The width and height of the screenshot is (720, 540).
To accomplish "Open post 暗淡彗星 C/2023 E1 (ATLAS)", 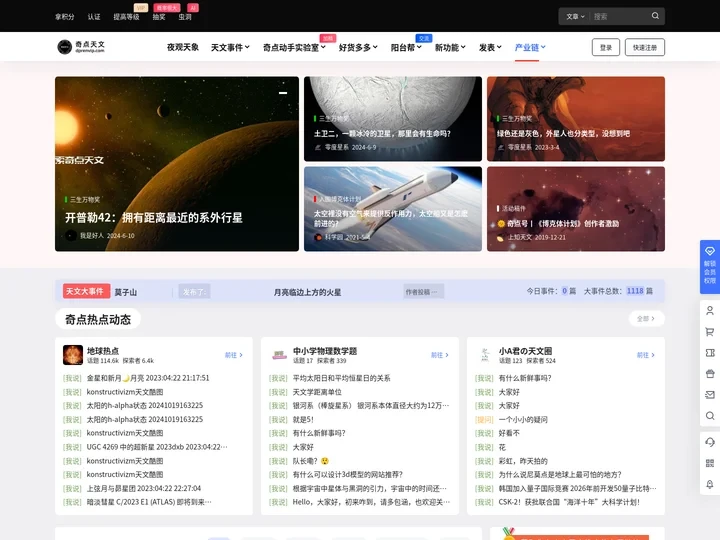I will point(149,502).
